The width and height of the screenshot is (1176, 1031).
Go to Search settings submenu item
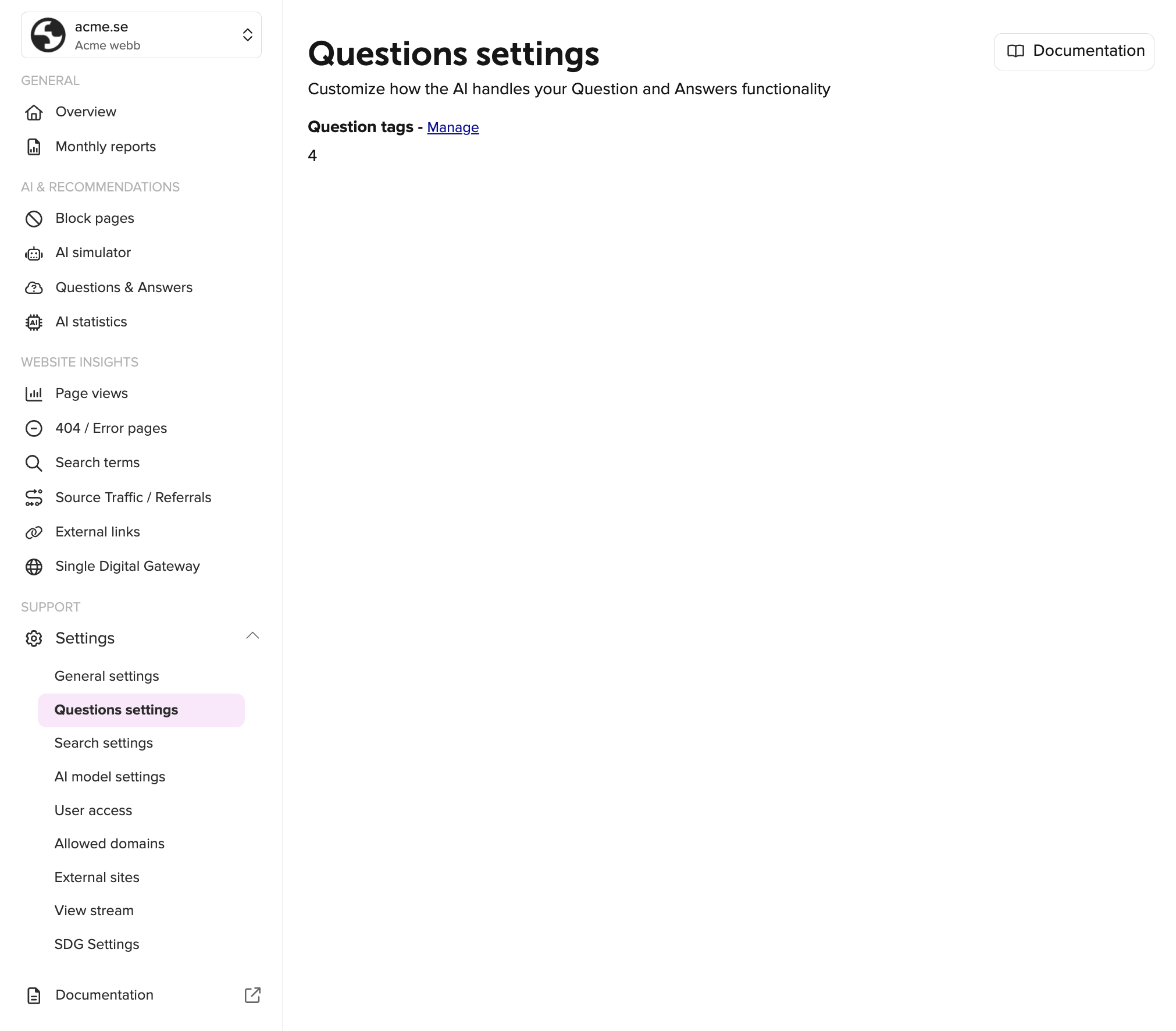coord(104,743)
